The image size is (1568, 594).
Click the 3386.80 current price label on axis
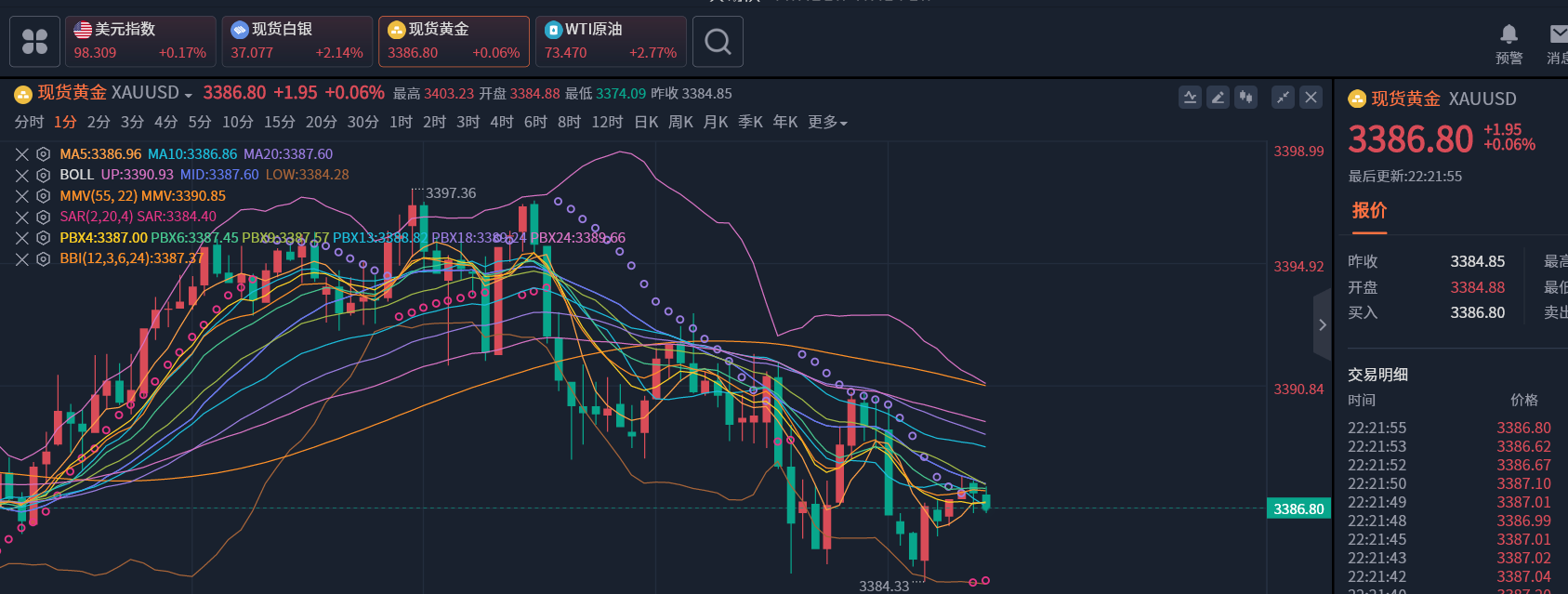point(1298,508)
